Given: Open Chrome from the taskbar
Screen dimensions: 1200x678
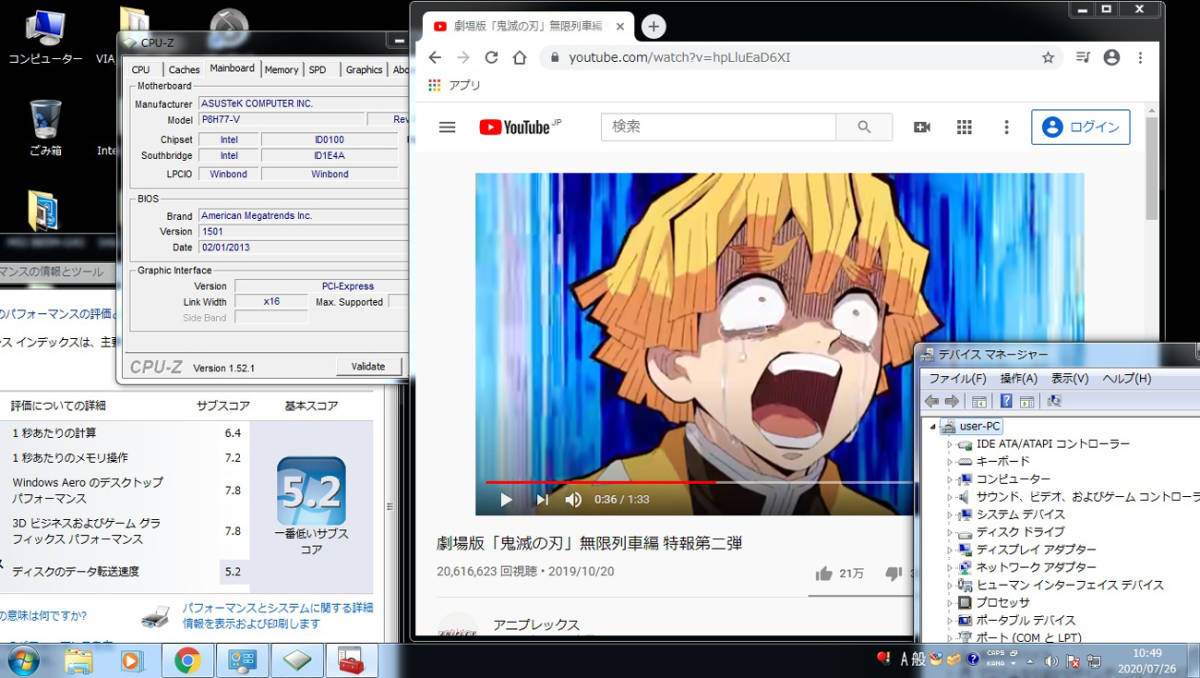Looking at the screenshot, I should [187, 660].
